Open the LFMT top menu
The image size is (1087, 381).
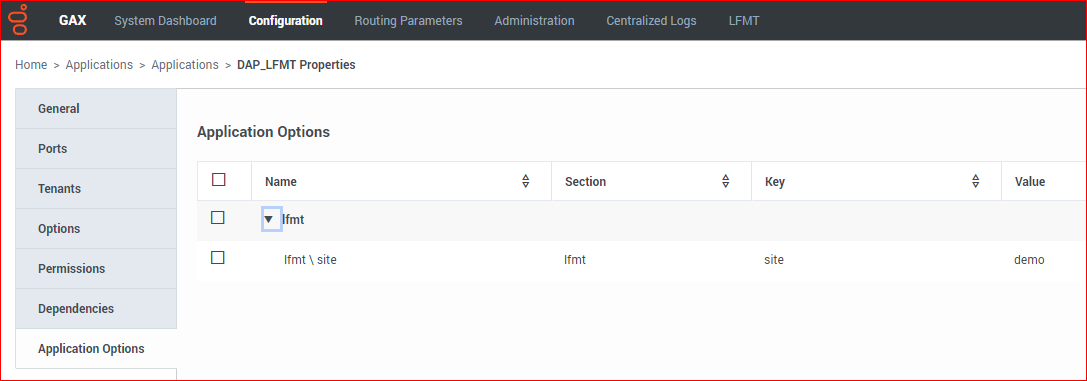pos(744,21)
